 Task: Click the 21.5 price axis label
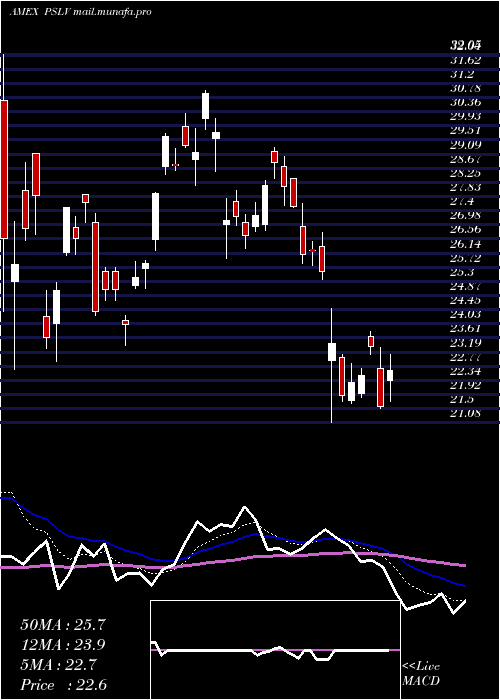(461, 399)
